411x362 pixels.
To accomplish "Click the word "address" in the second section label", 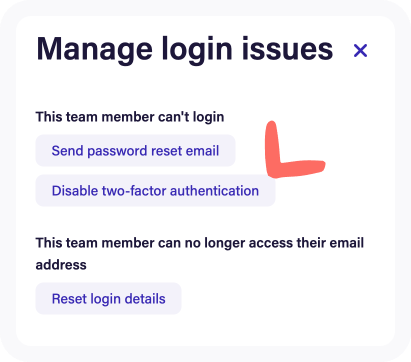I will pos(61,265).
